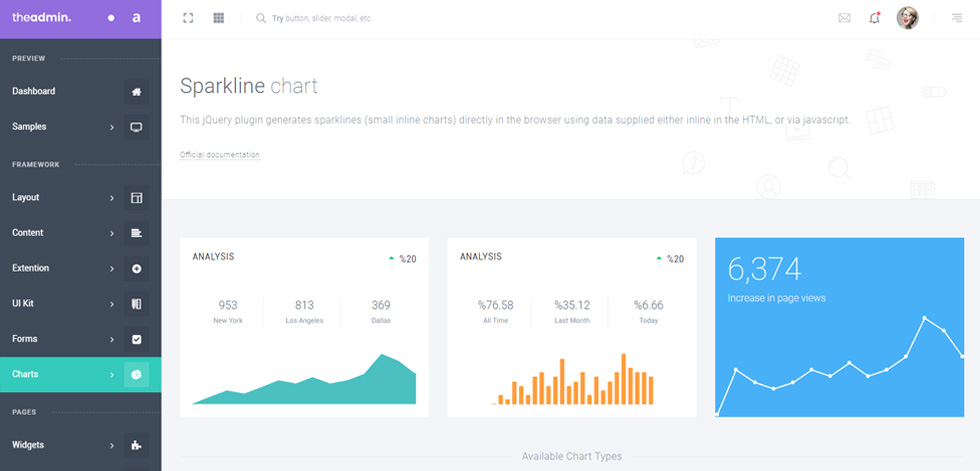Viewport: 980px width, 471px height.
Task: Click the Charts pie icon
Action: click(x=136, y=375)
